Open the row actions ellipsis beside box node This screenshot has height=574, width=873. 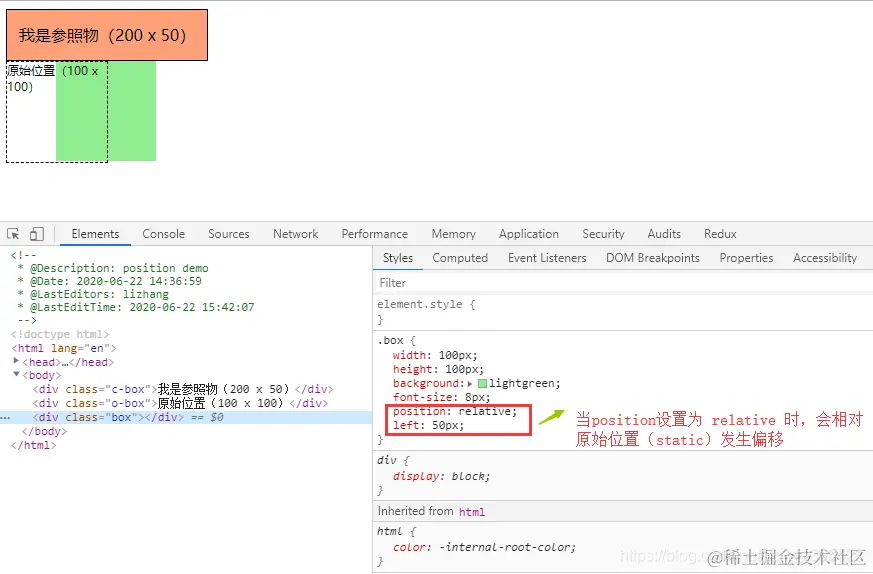pyautogui.click(x=5, y=418)
